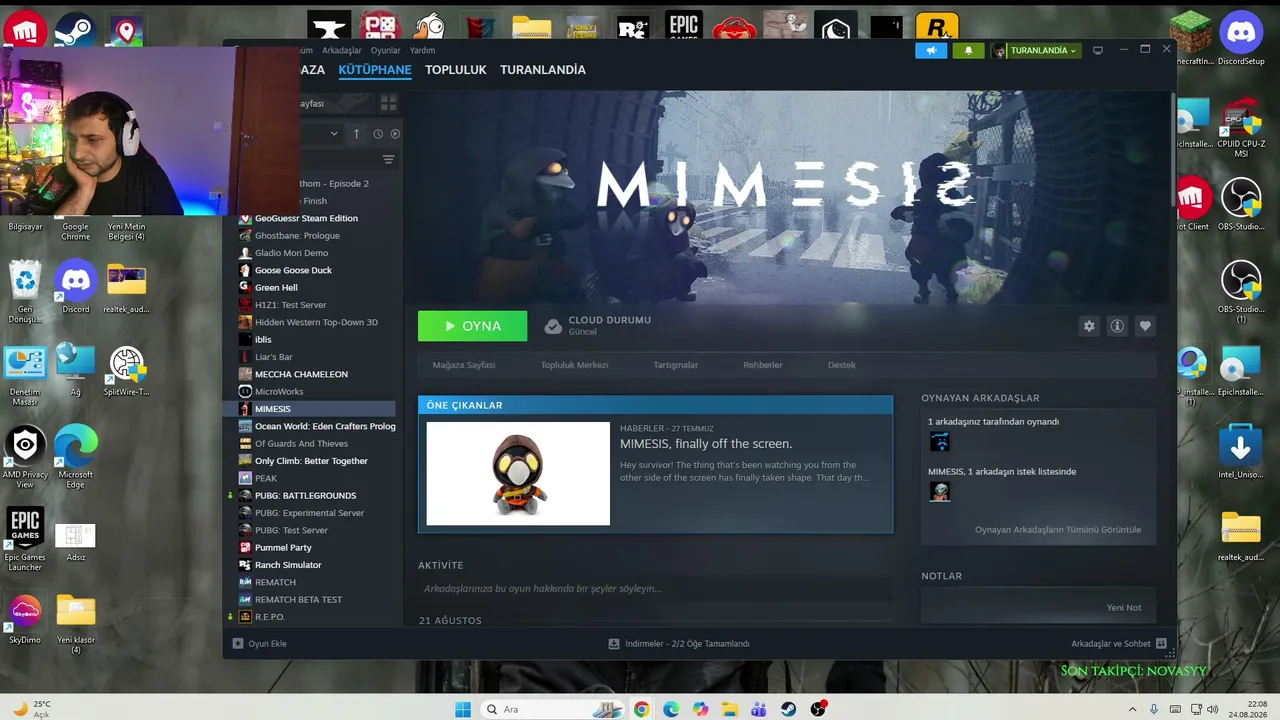This screenshot has width=1280, height=720.
Task: Select PUBG: BATTLEGROUNDS in the library
Action: click(x=305, y=496)
